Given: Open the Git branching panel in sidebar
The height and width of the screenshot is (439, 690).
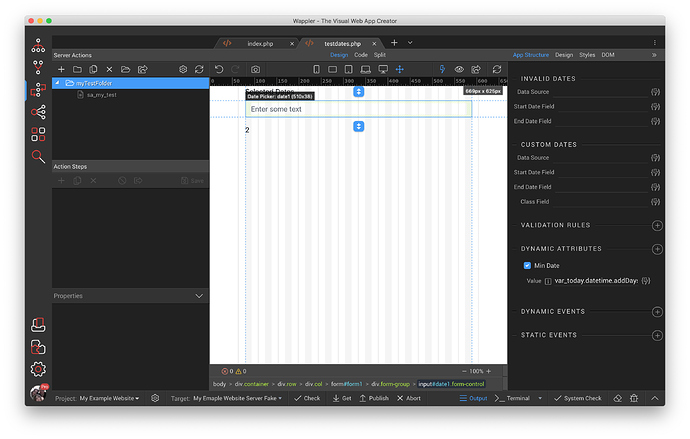Looking at the screenshot, I should click(38, 67).
